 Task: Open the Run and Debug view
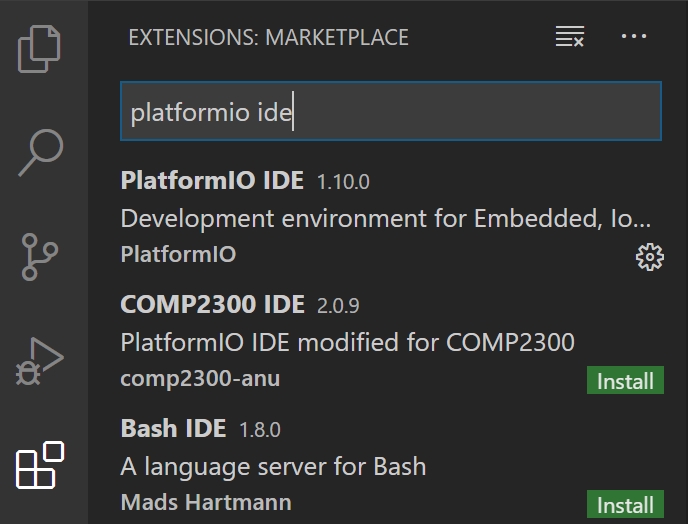click(40, 361)
